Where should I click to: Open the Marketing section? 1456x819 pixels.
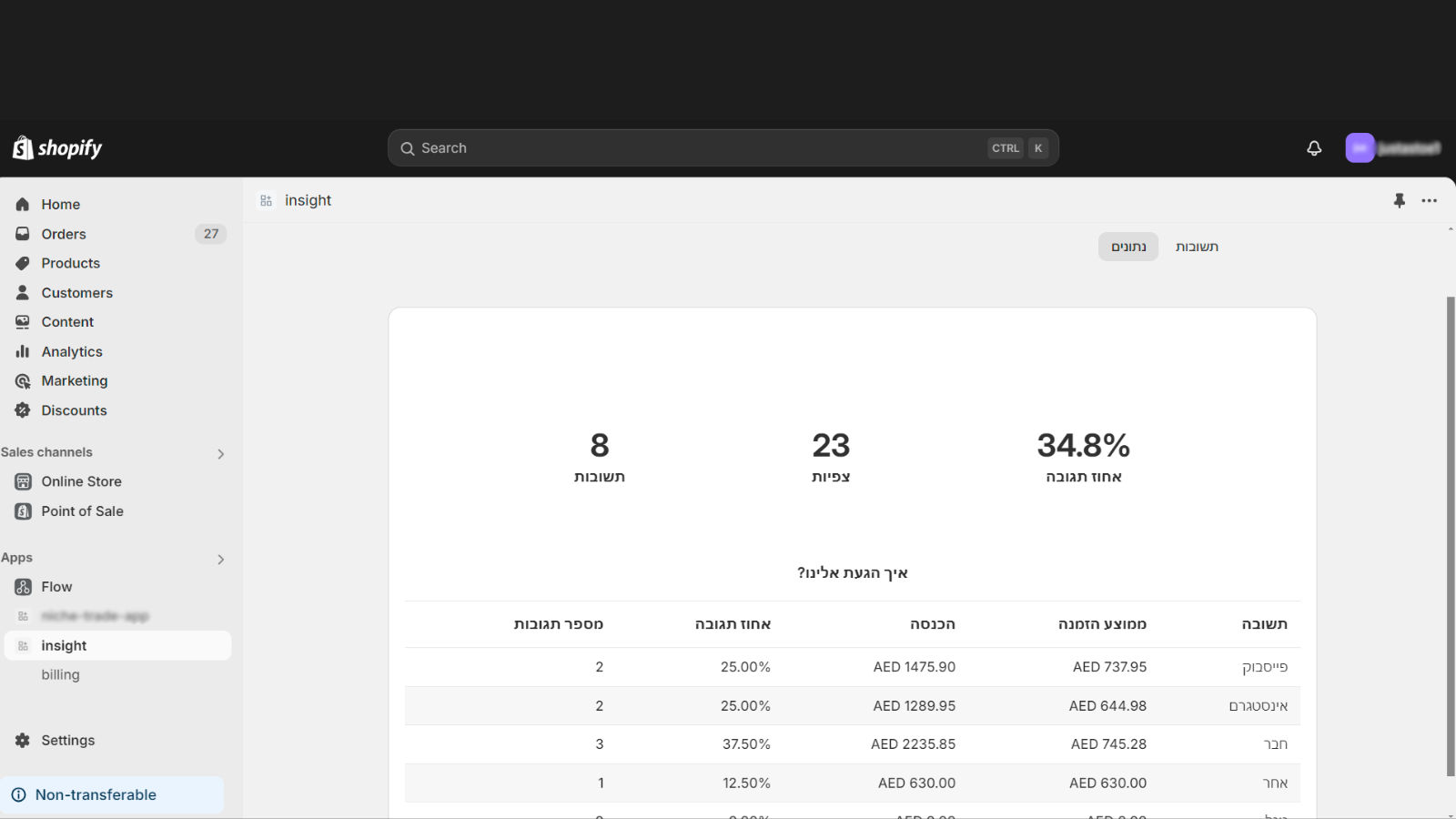75,380
